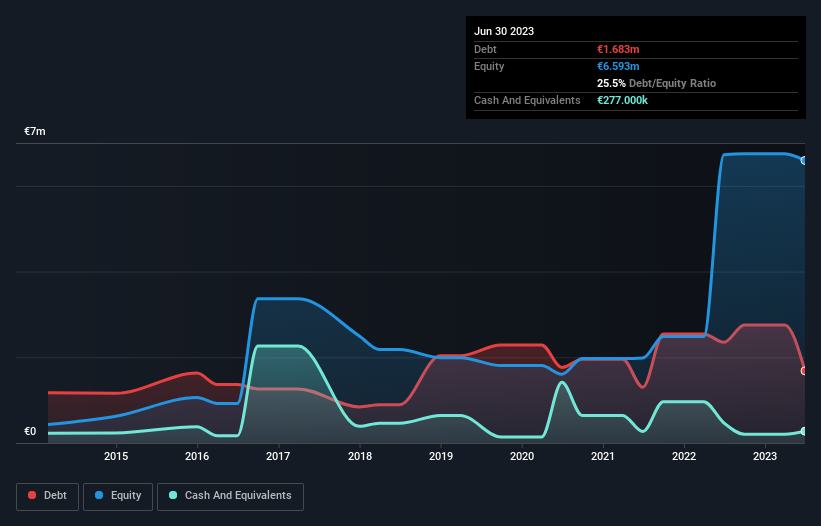Click the €277.000k cash value
Viewport: 821px width, 526px height.
click(622, 100)
